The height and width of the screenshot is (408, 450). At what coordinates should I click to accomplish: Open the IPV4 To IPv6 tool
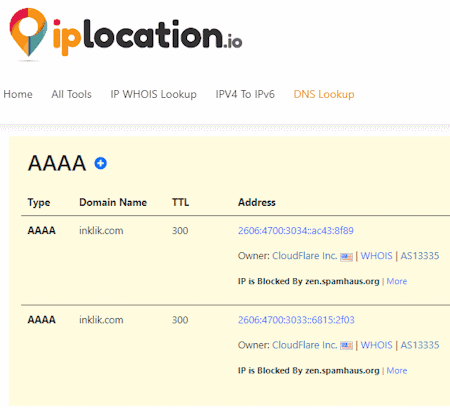coord(245,94)
